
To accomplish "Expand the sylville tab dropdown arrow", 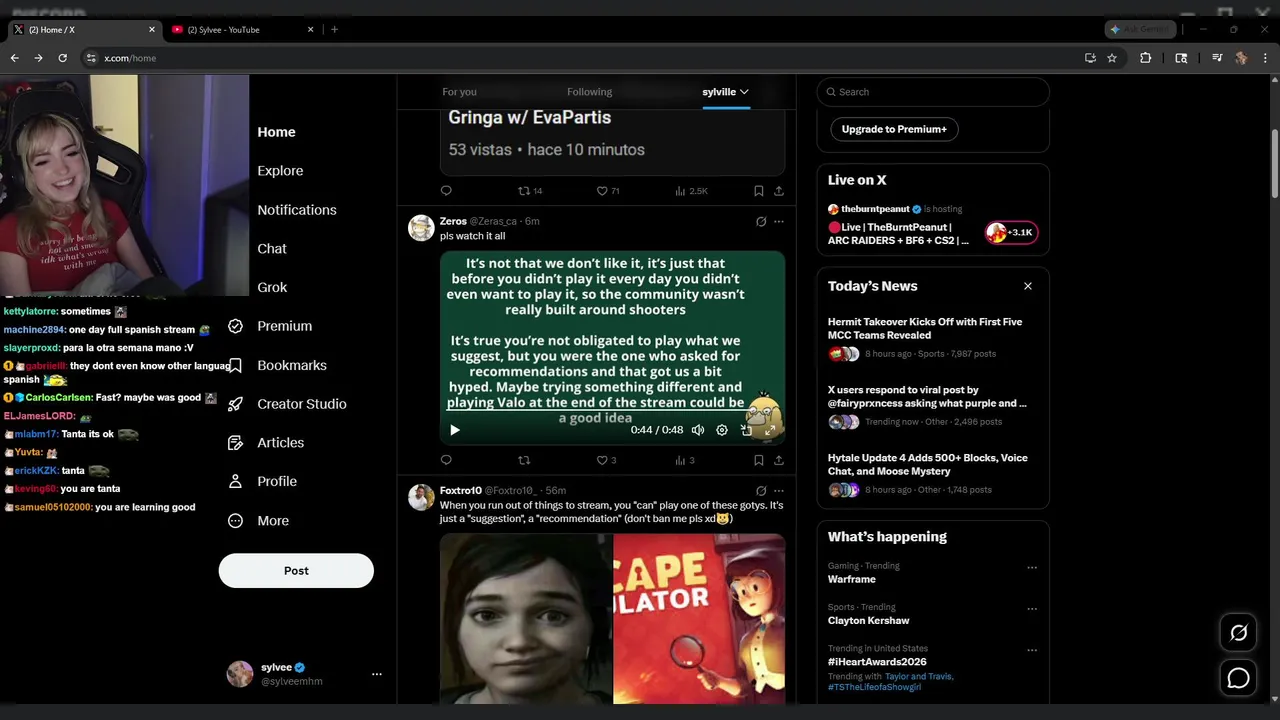I will 744,92.
